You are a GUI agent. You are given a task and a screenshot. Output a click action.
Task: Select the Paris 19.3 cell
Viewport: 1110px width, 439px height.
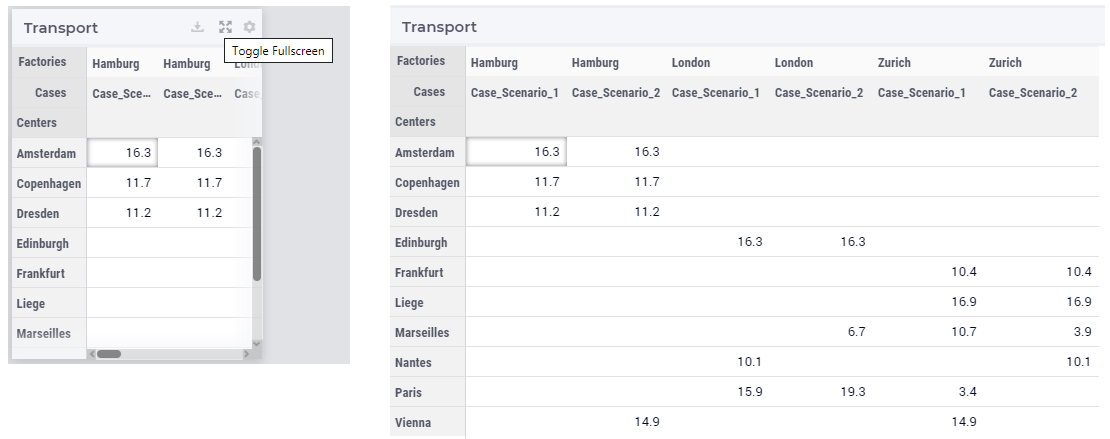point(819,392)
